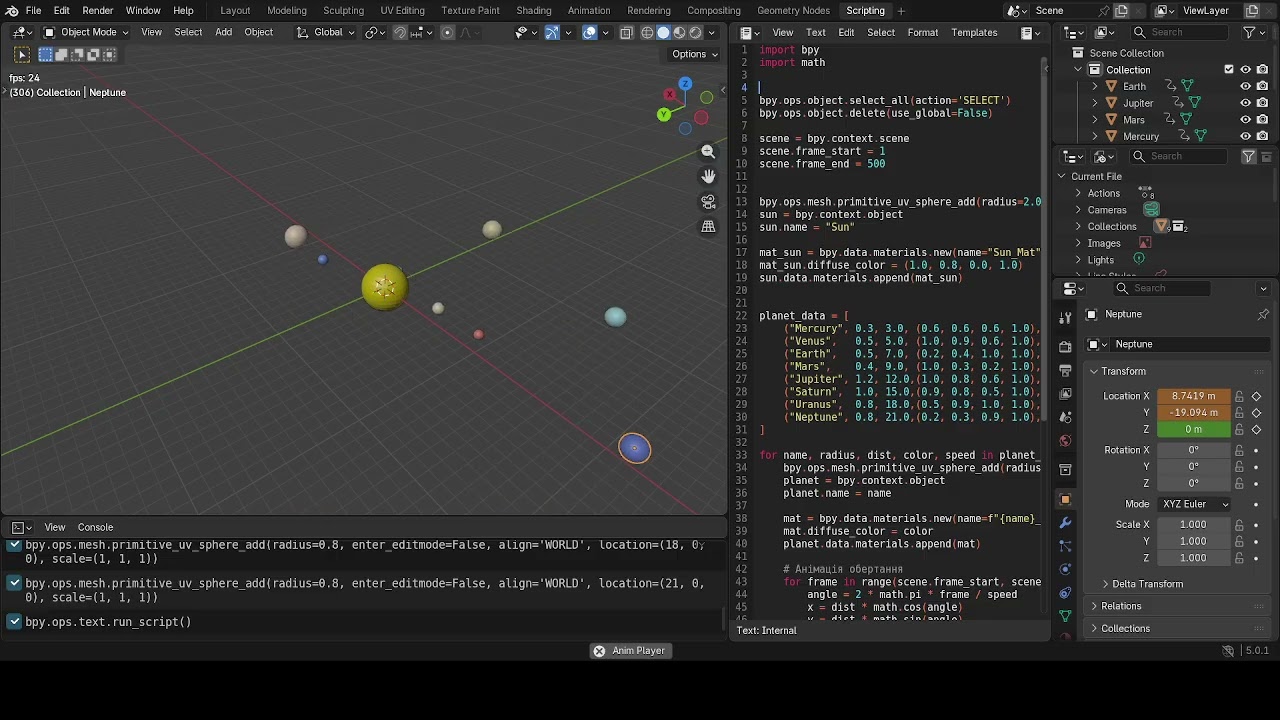Switch to the Layout workspace tab
Image resolution: width=1280 pixels, height=720 pixels.
[235, 10]
